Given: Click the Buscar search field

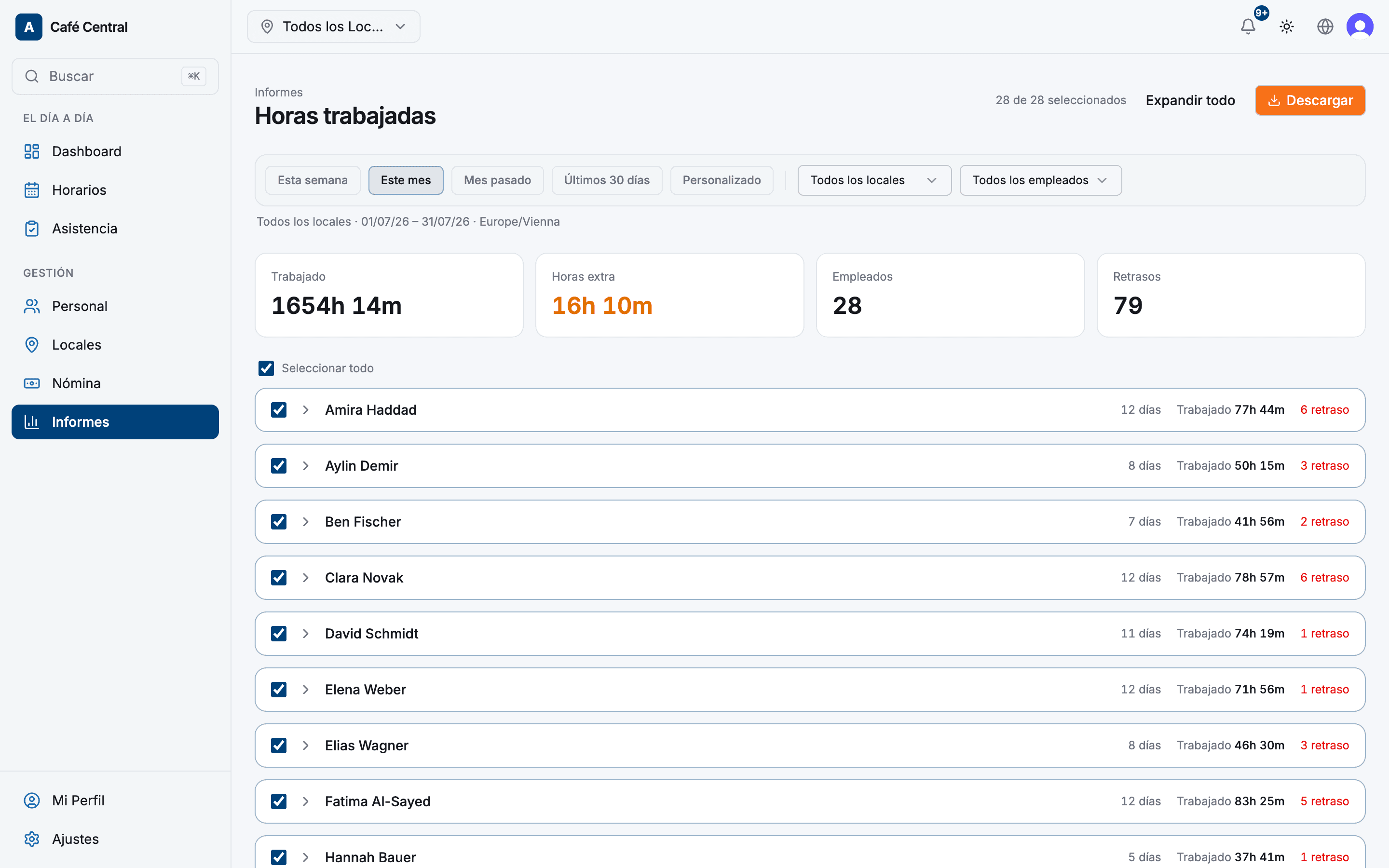Looking at the screenshot, I should [x=115, y=76].
